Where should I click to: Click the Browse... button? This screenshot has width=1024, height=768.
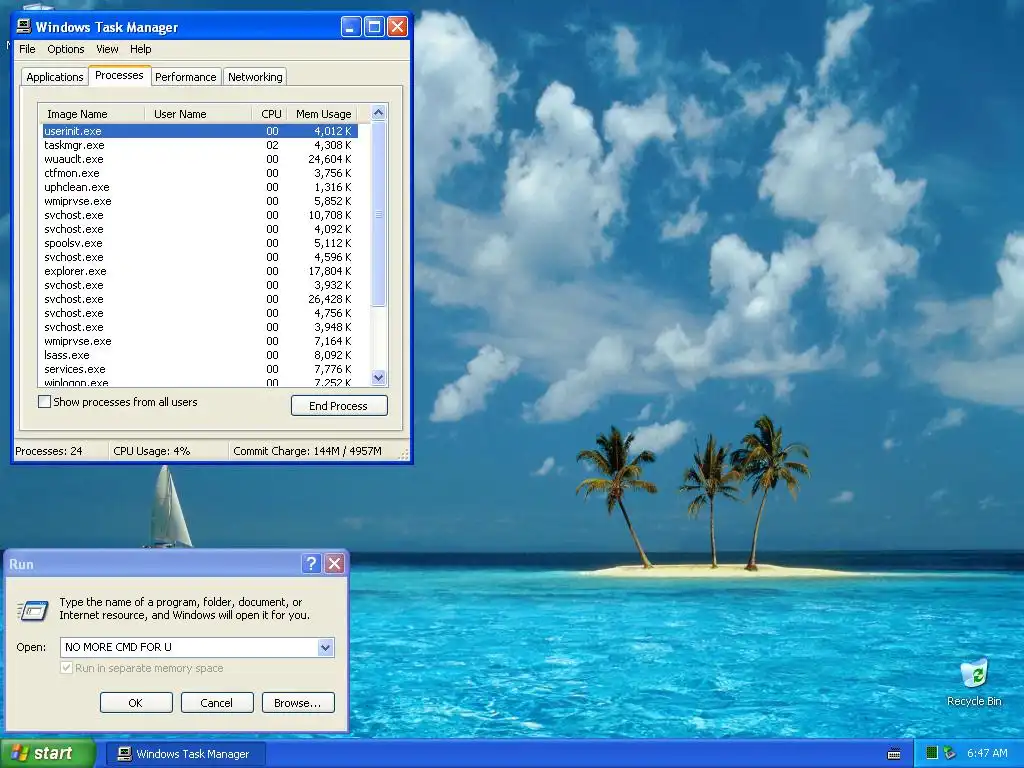298,703
